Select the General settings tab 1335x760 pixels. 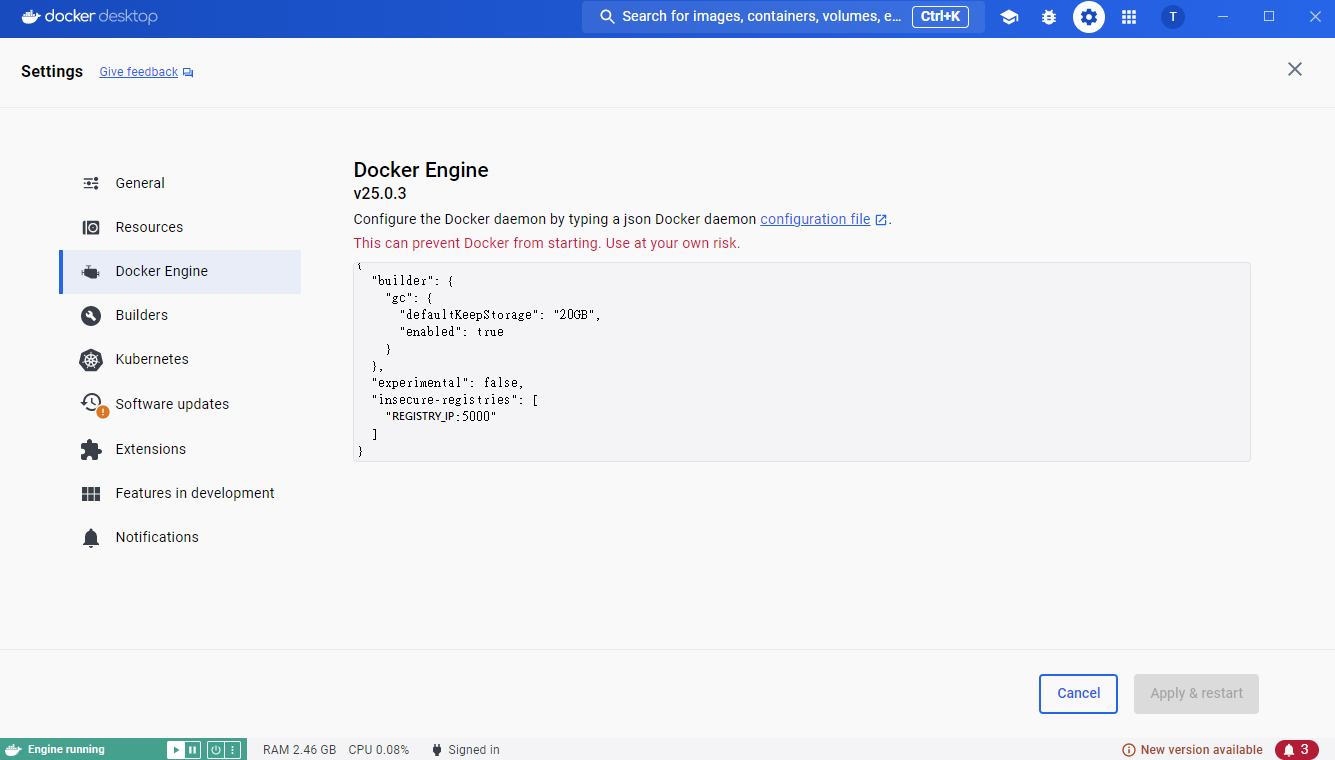click(180, 183)
